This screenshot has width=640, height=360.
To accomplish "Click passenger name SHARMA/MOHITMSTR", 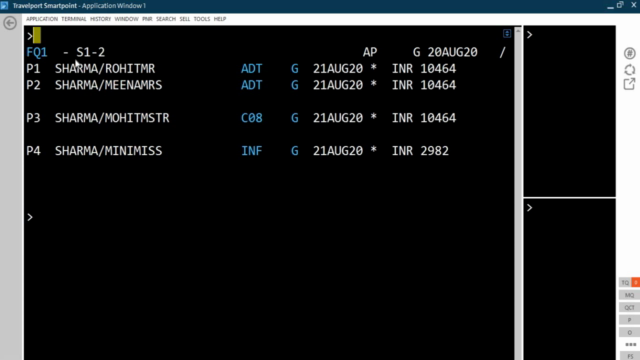I will click(112, 118).
